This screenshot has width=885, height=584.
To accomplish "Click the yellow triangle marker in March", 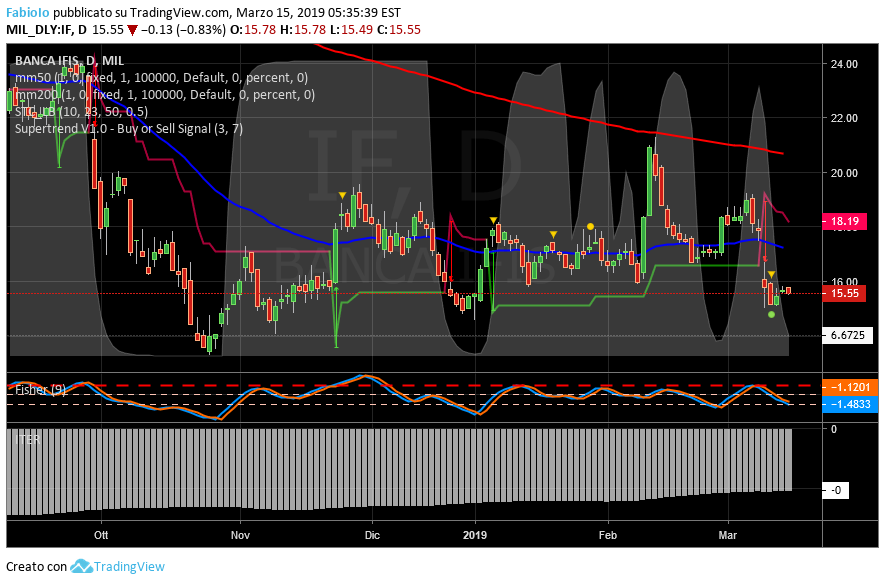I will tap(771, 275).
